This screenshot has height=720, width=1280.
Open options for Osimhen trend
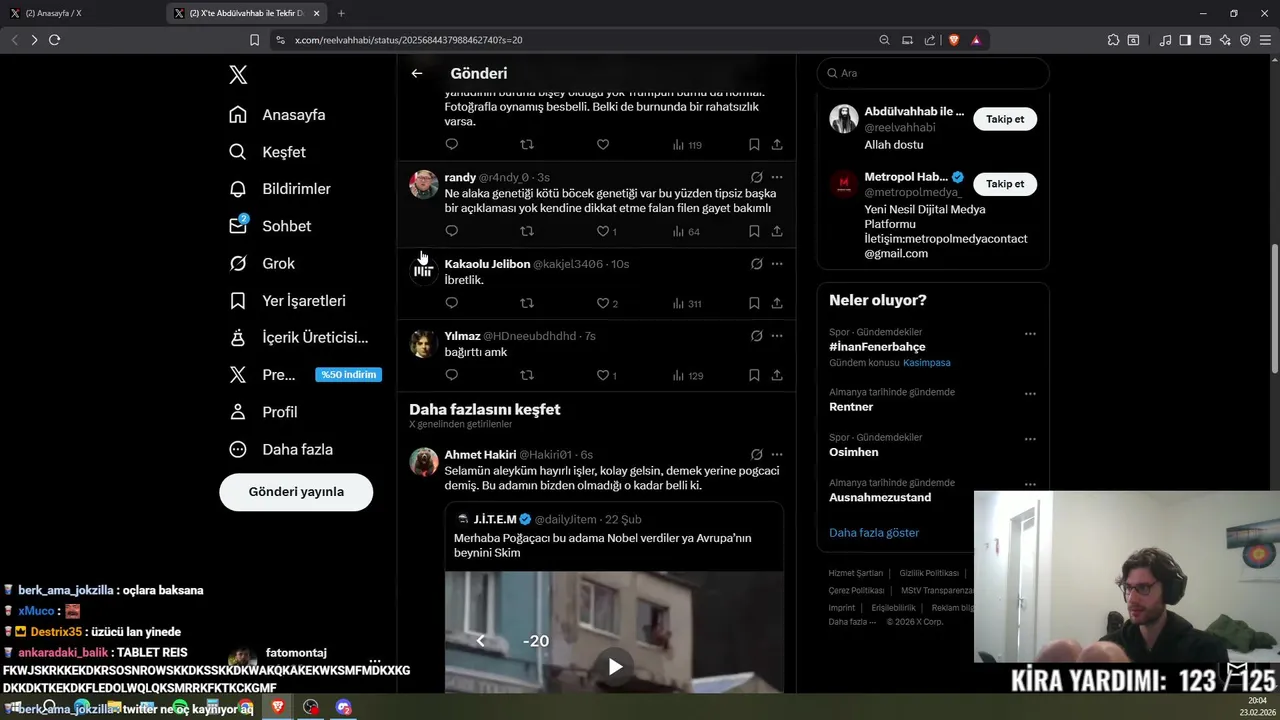tap(1030, 438)
